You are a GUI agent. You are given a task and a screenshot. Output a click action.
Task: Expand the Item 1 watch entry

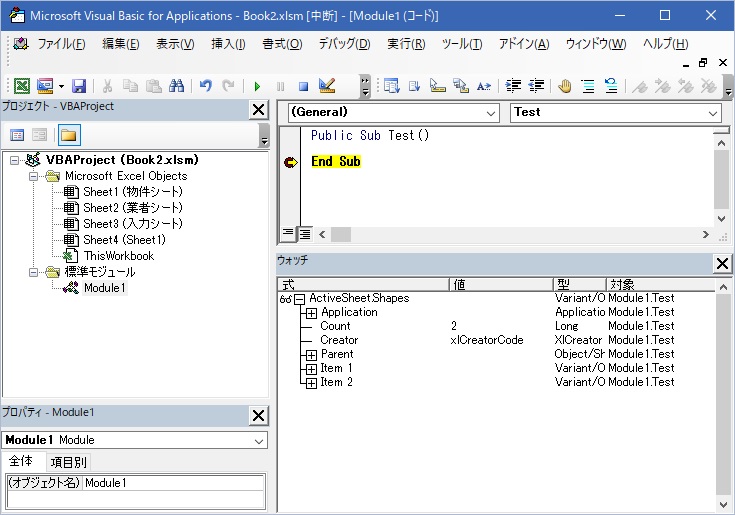point(311,369)
